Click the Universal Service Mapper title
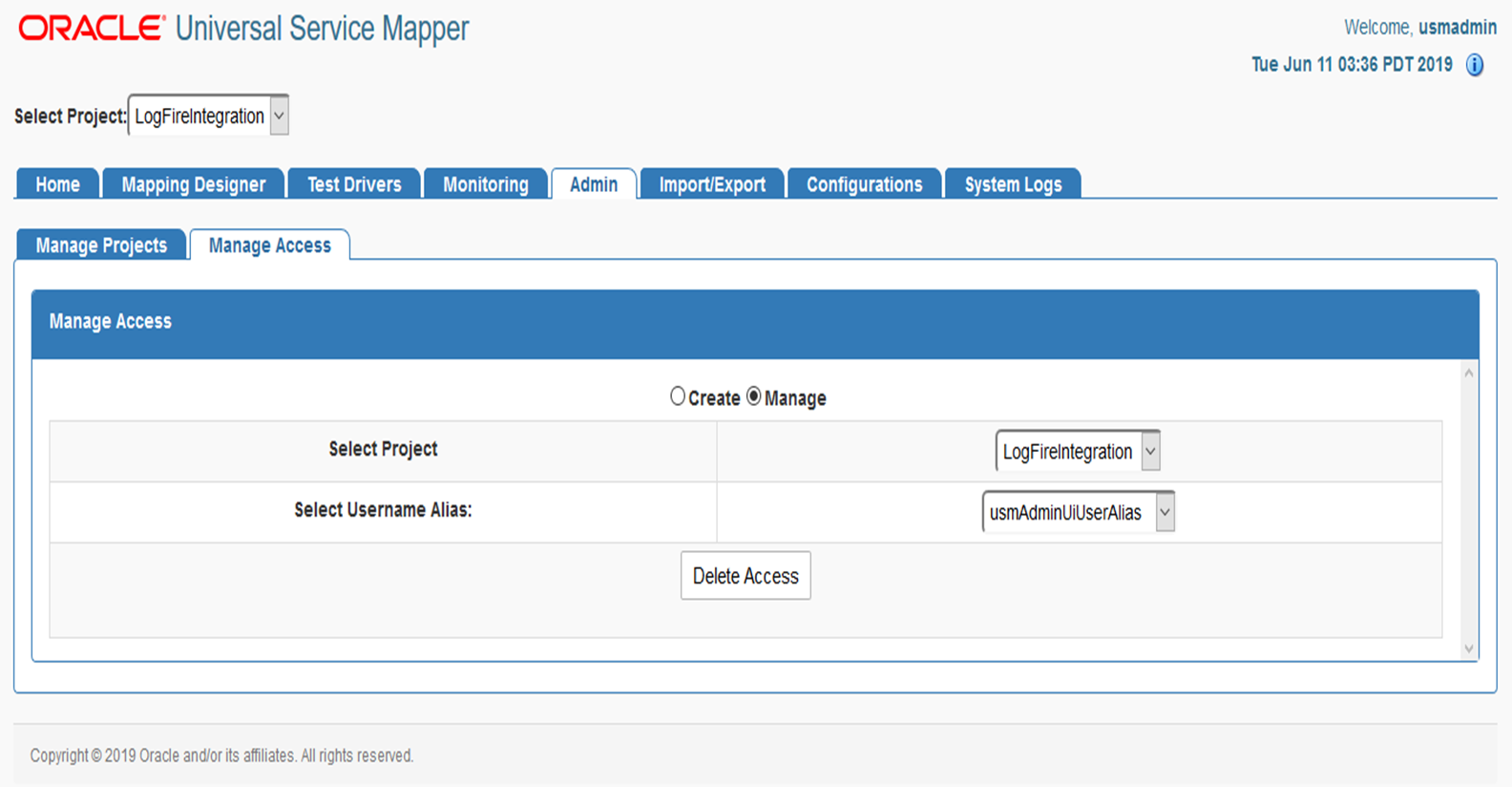Image resolution: width=1512 pixels, height=787 pixels. click(323, 29)
